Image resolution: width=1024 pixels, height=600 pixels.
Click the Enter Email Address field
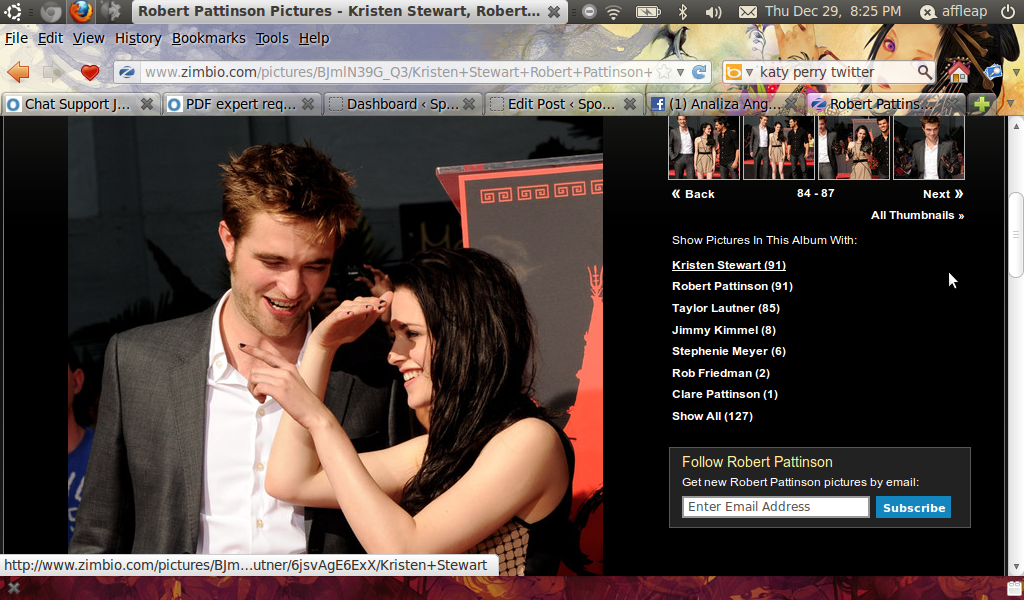pyautogui.click(x=776, y=507)
